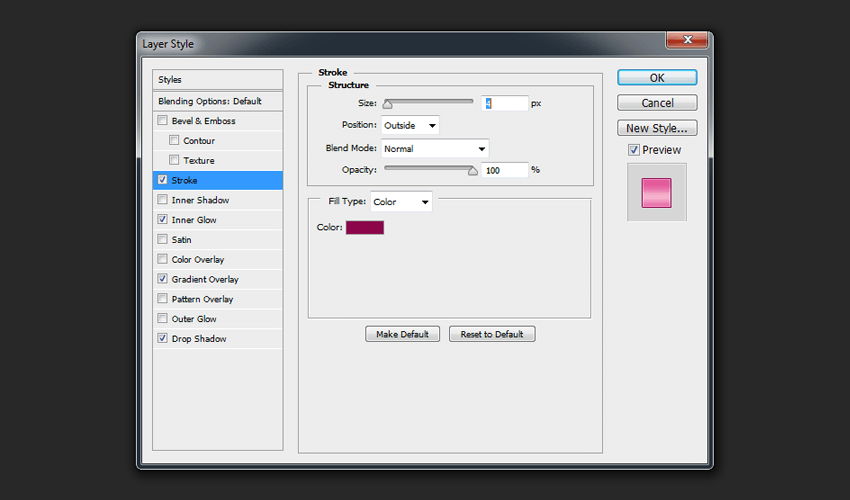Image resolution: width=850 pixels, height=500 pixels.
Task: Open the stroke Color swatch picker
Action: pyautogui.click(x=365, y=228)
